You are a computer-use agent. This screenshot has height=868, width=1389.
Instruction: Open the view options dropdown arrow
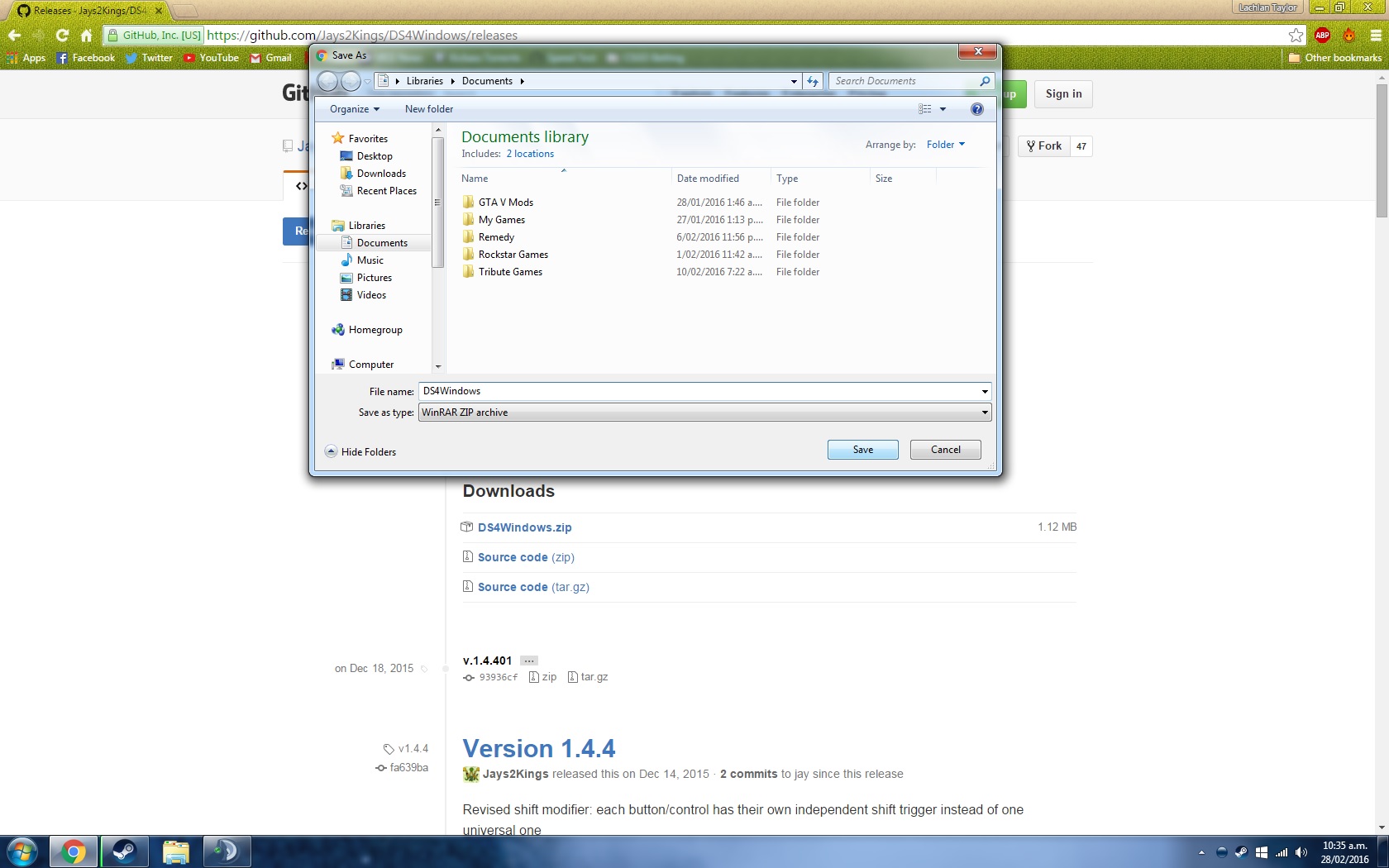pos(943,109)
